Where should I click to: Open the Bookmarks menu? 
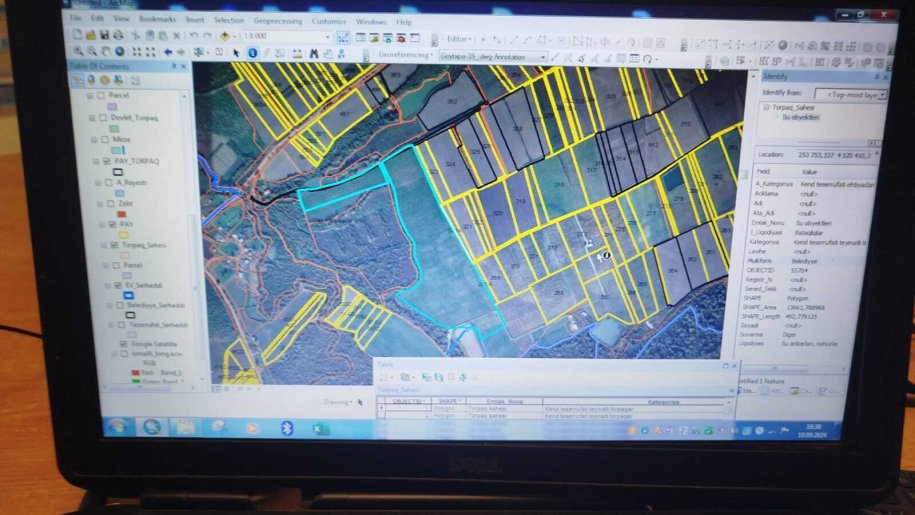coord(157,19)
